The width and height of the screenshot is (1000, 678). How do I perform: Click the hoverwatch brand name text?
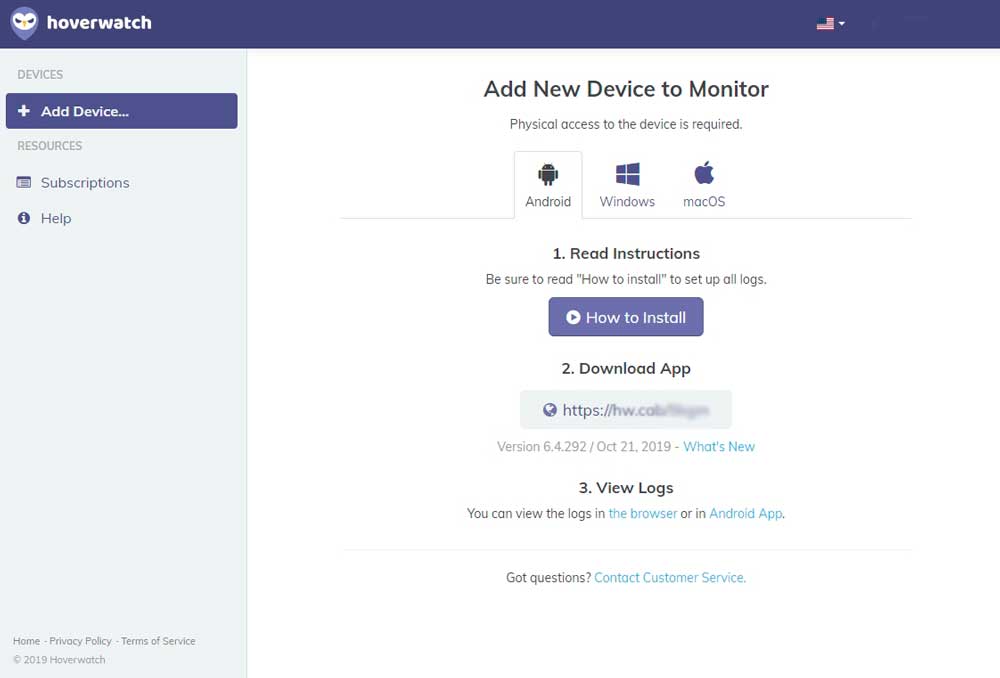point(99,22)
